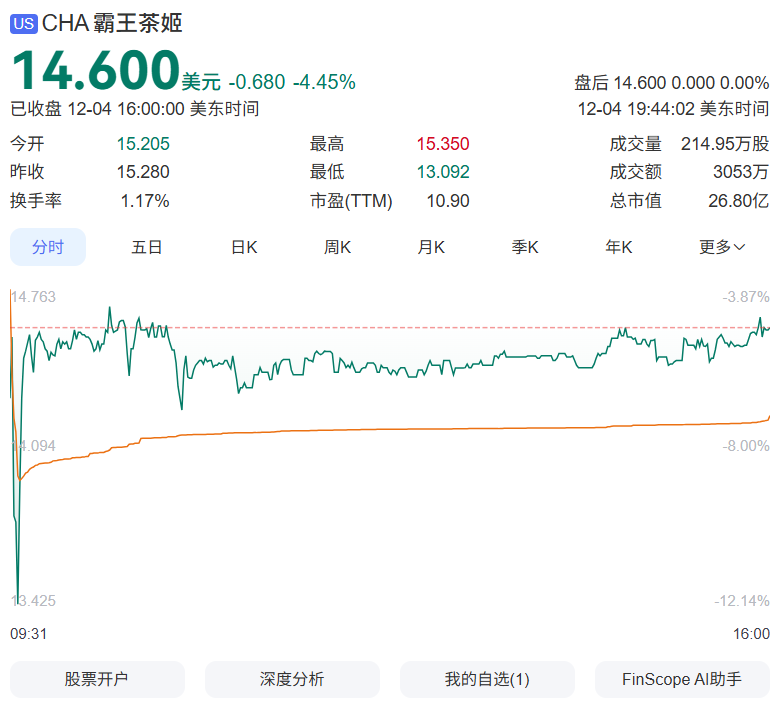Screen dimensions: 784x708
Task: Click the 股票开户 button
Action: pyautogui.click(x=97, y=679)
